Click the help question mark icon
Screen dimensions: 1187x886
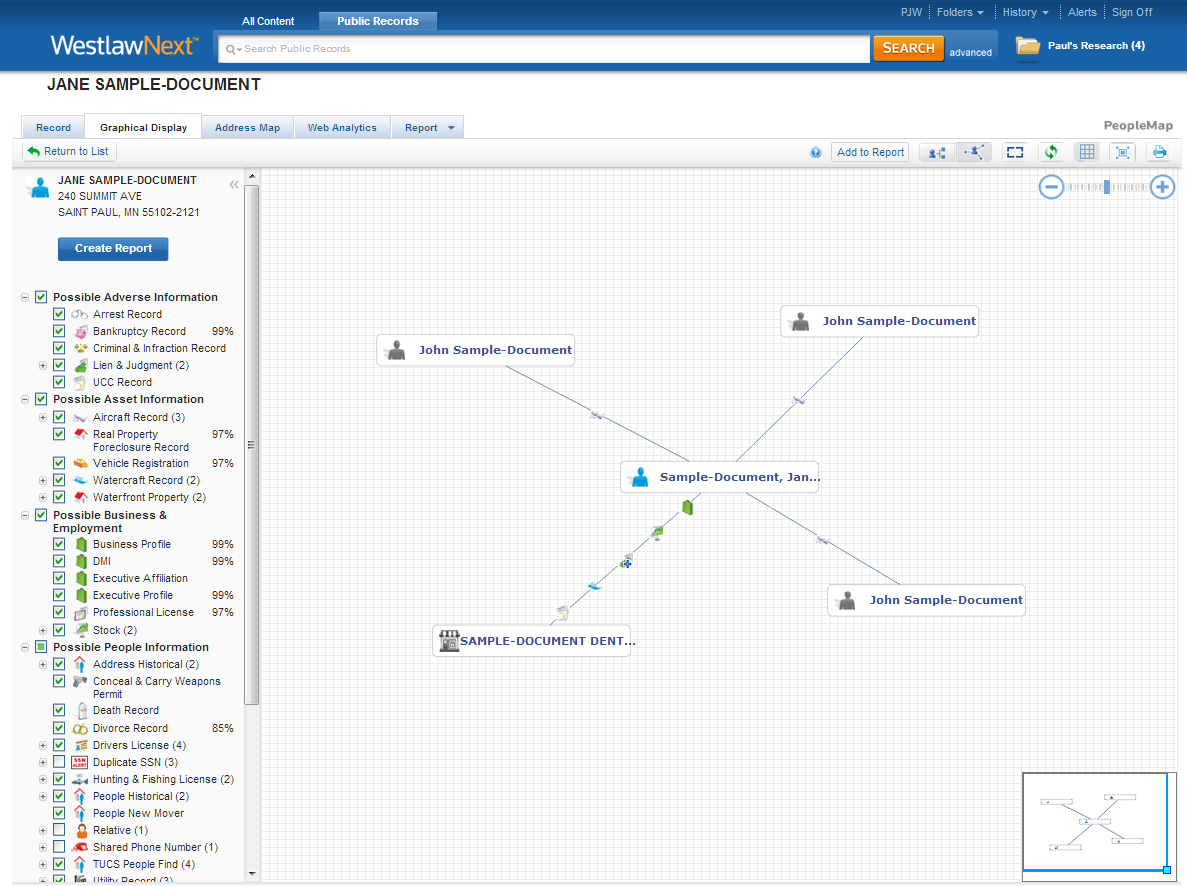click(x=815, y=152)
